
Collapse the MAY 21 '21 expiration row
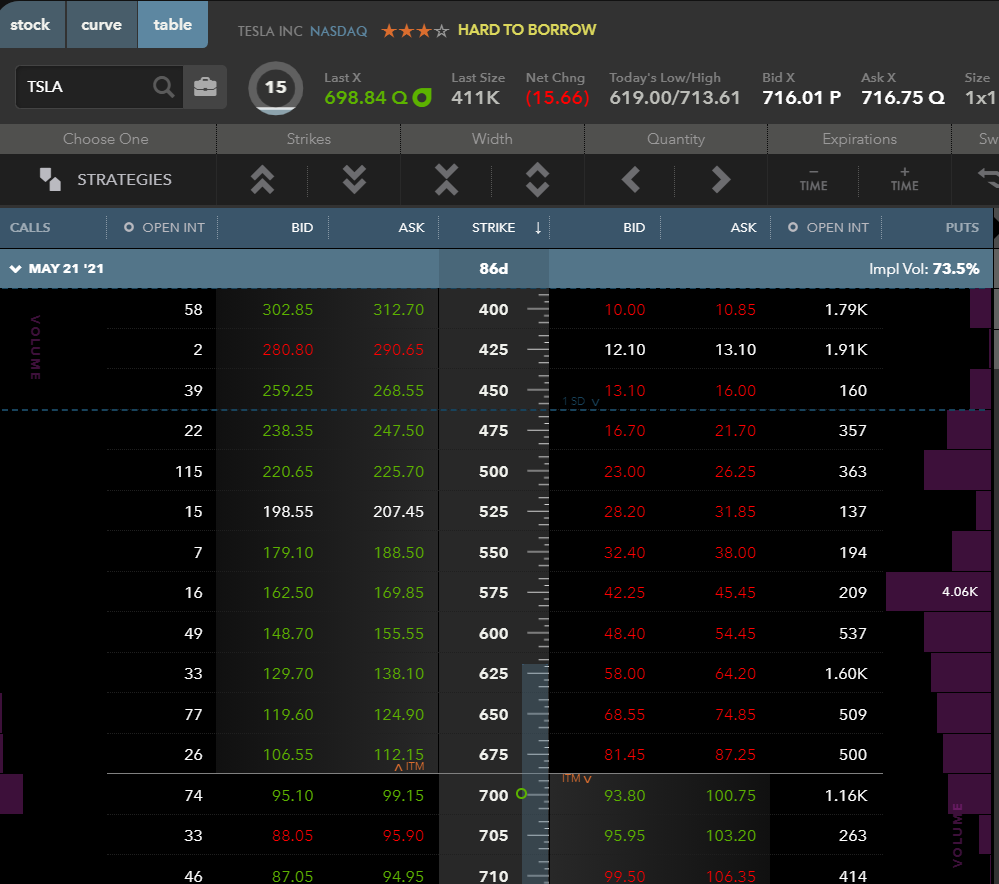[x=15, y=269]
